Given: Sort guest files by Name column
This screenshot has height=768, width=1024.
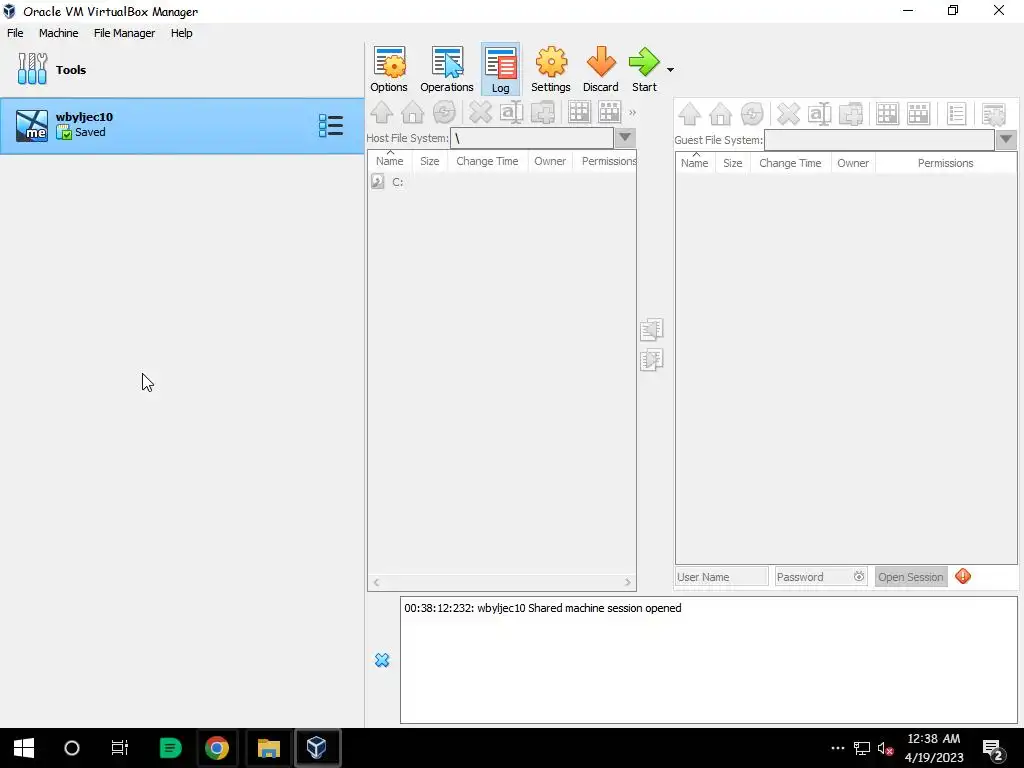Looking at the screenshot, I should pyautogui.click(x=695, y=163).
